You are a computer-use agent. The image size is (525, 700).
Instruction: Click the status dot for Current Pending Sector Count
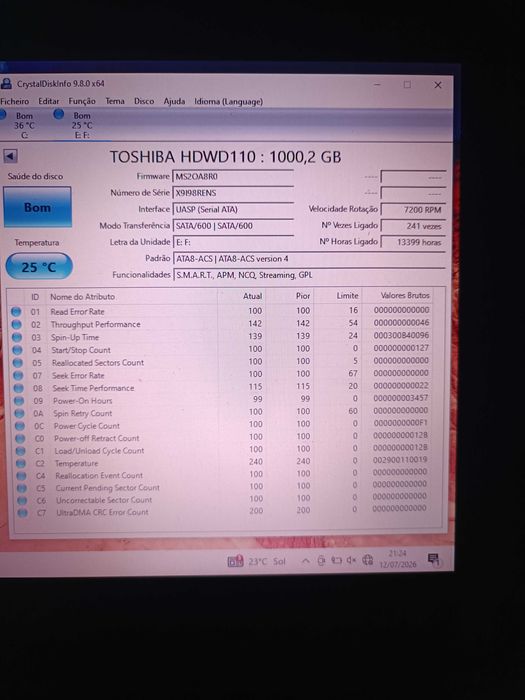pyautogui.click(x=22, y=488)
